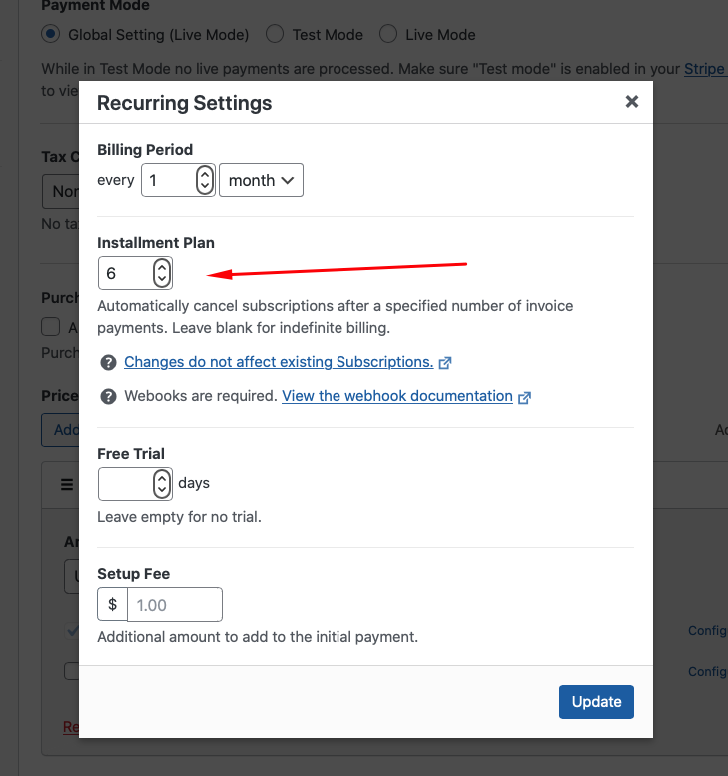728x776 pixels.
Task: Click the Billing Period number stepper arrows
Action: (204, 180)
